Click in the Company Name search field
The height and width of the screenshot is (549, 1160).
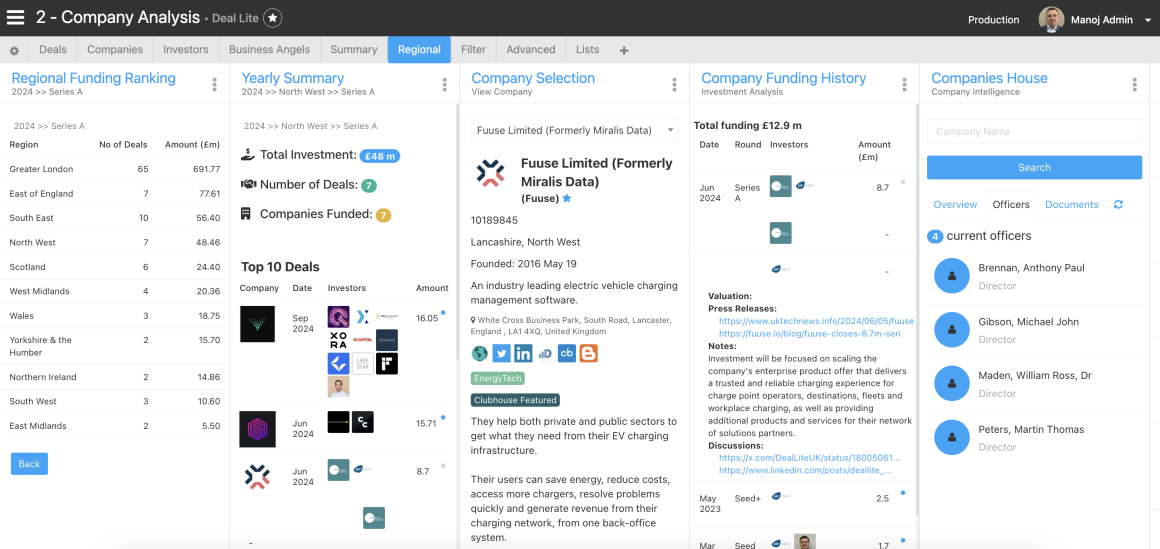click(1034, 132)
